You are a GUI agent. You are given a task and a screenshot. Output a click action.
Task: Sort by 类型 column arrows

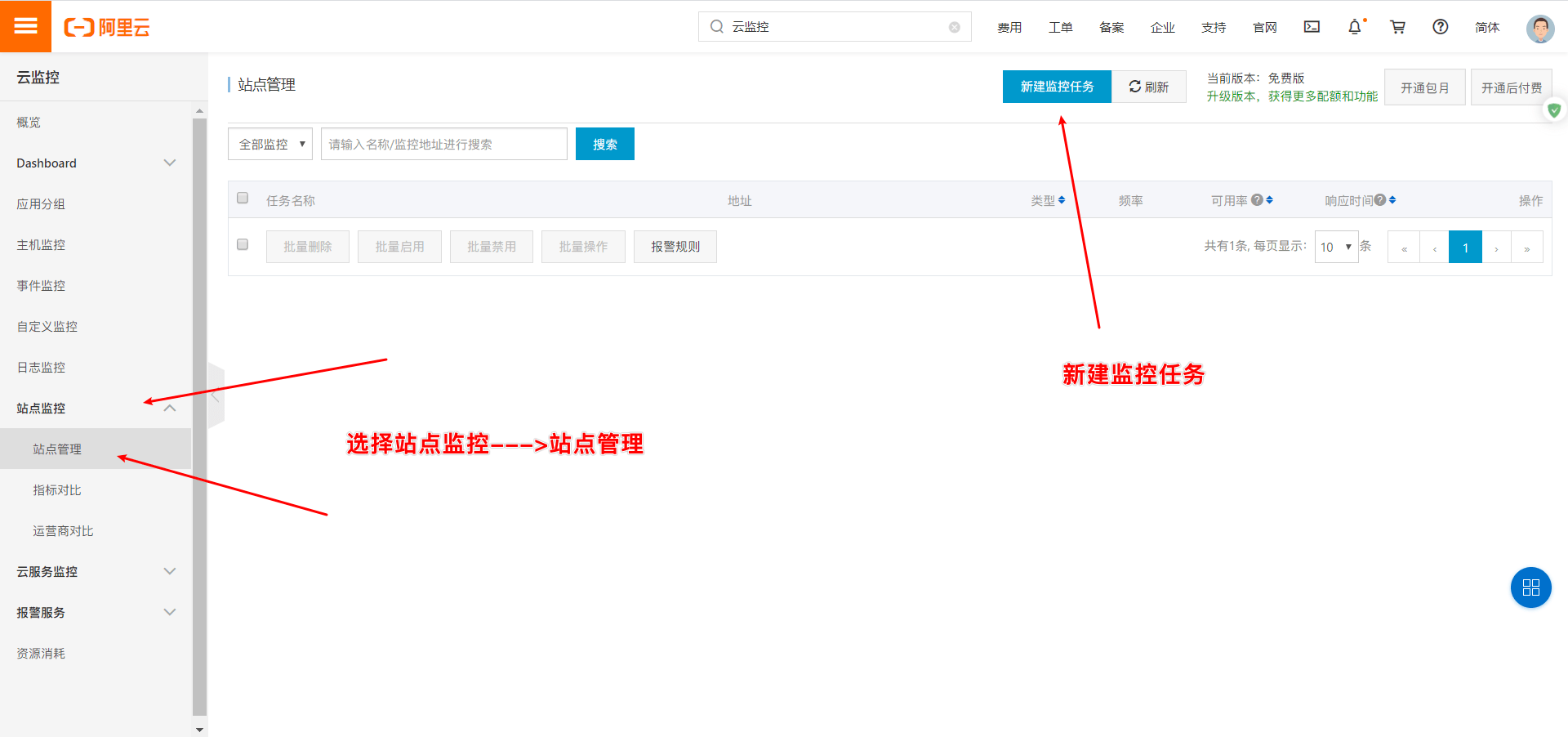click(x=1061, y=200)
